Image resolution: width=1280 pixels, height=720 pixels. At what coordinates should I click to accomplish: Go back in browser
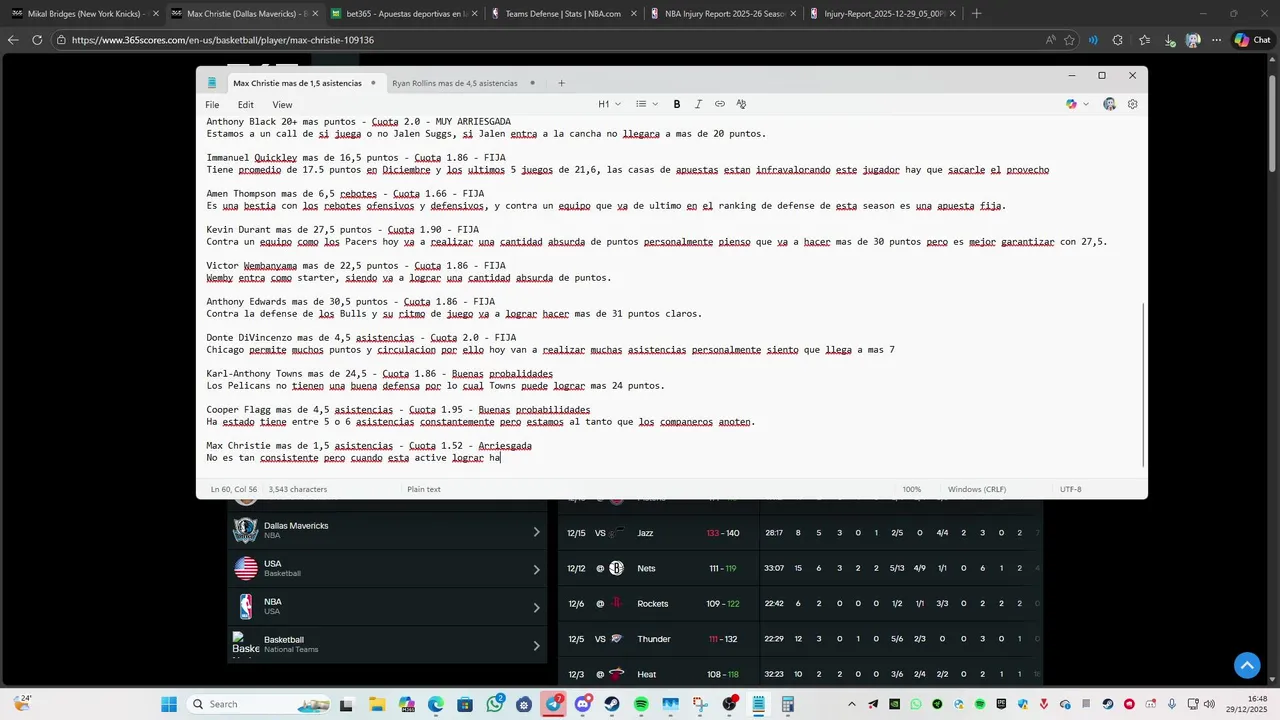[x=13, y=40]
